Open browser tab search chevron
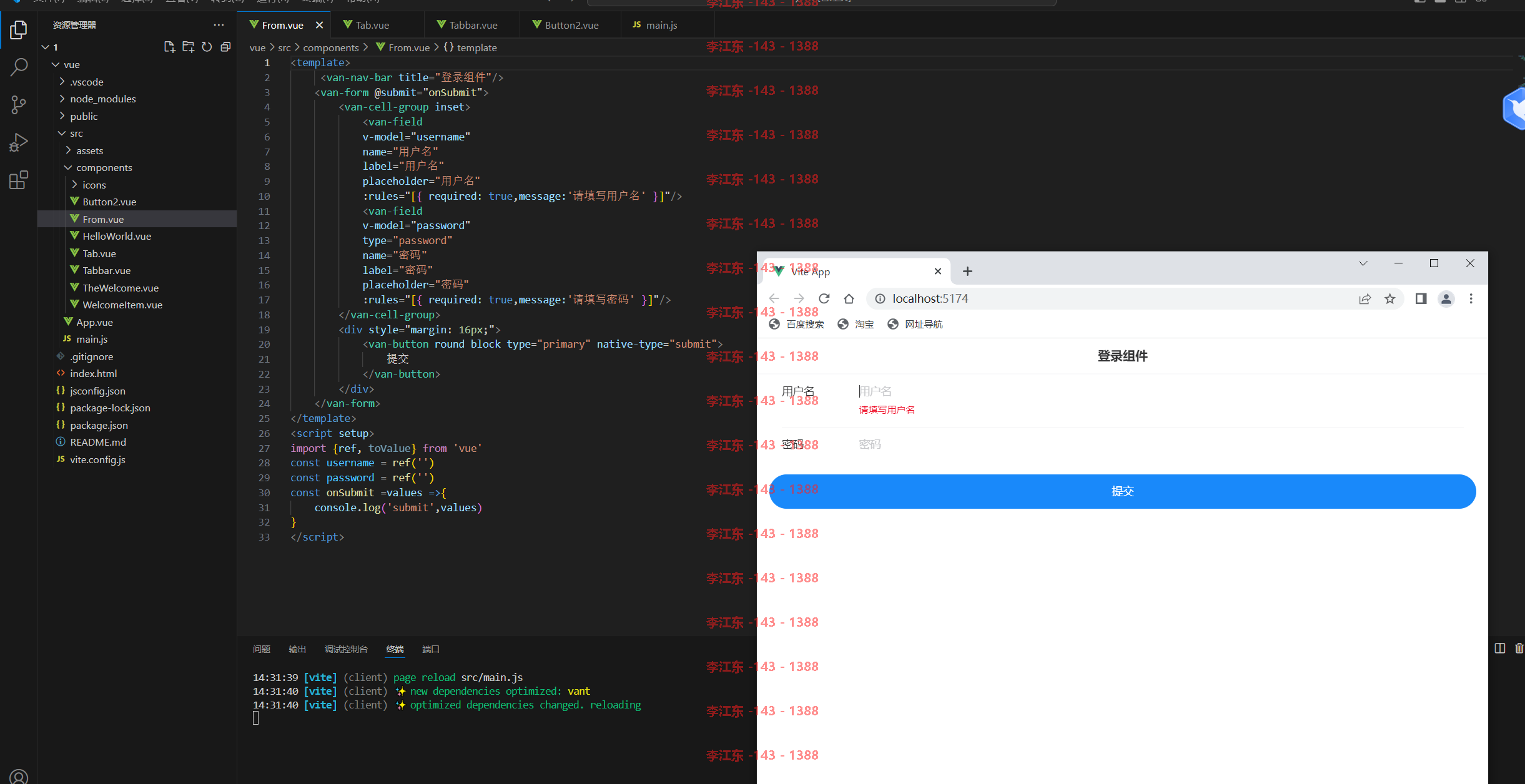Viewport: 1525px width, 784px height. tap(1363, 263)
